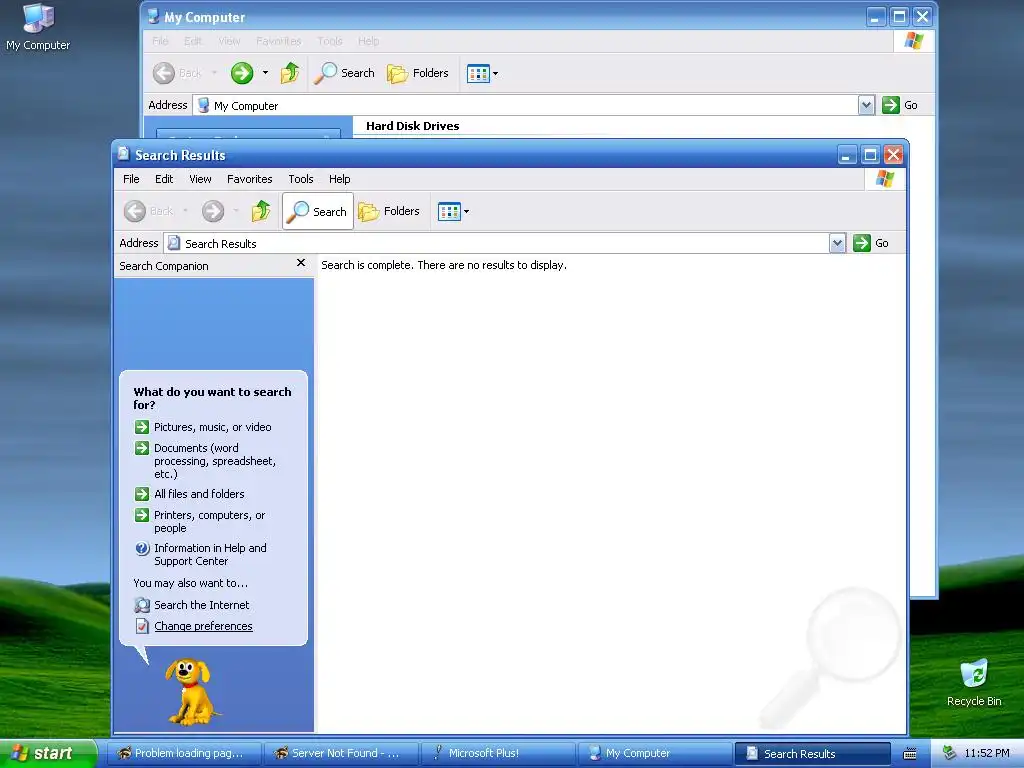Switch to Microsoft Plus! taskbar button
Viewport: 1024px width, 768px height.
(498, 753)
